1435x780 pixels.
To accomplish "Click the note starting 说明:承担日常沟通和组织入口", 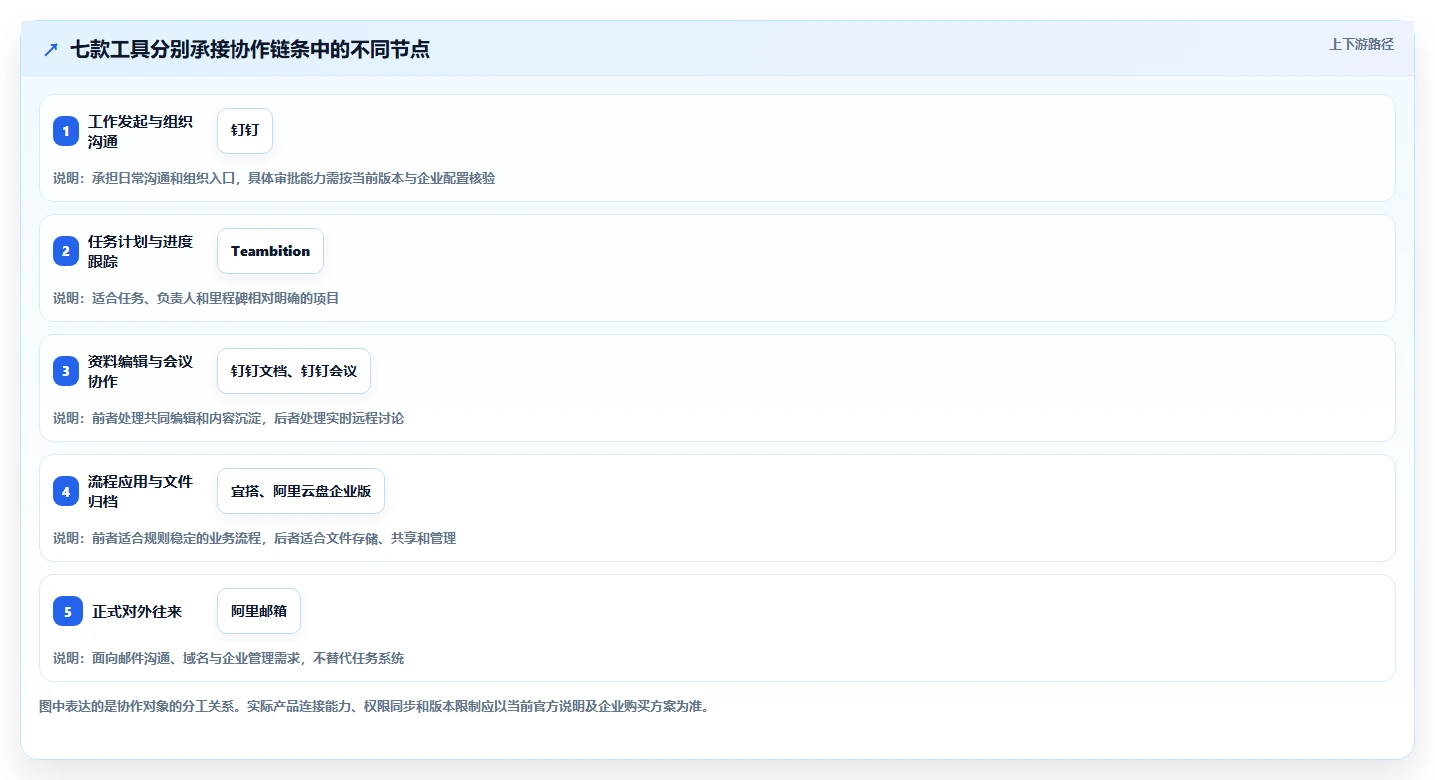I will tap(274, 178).
